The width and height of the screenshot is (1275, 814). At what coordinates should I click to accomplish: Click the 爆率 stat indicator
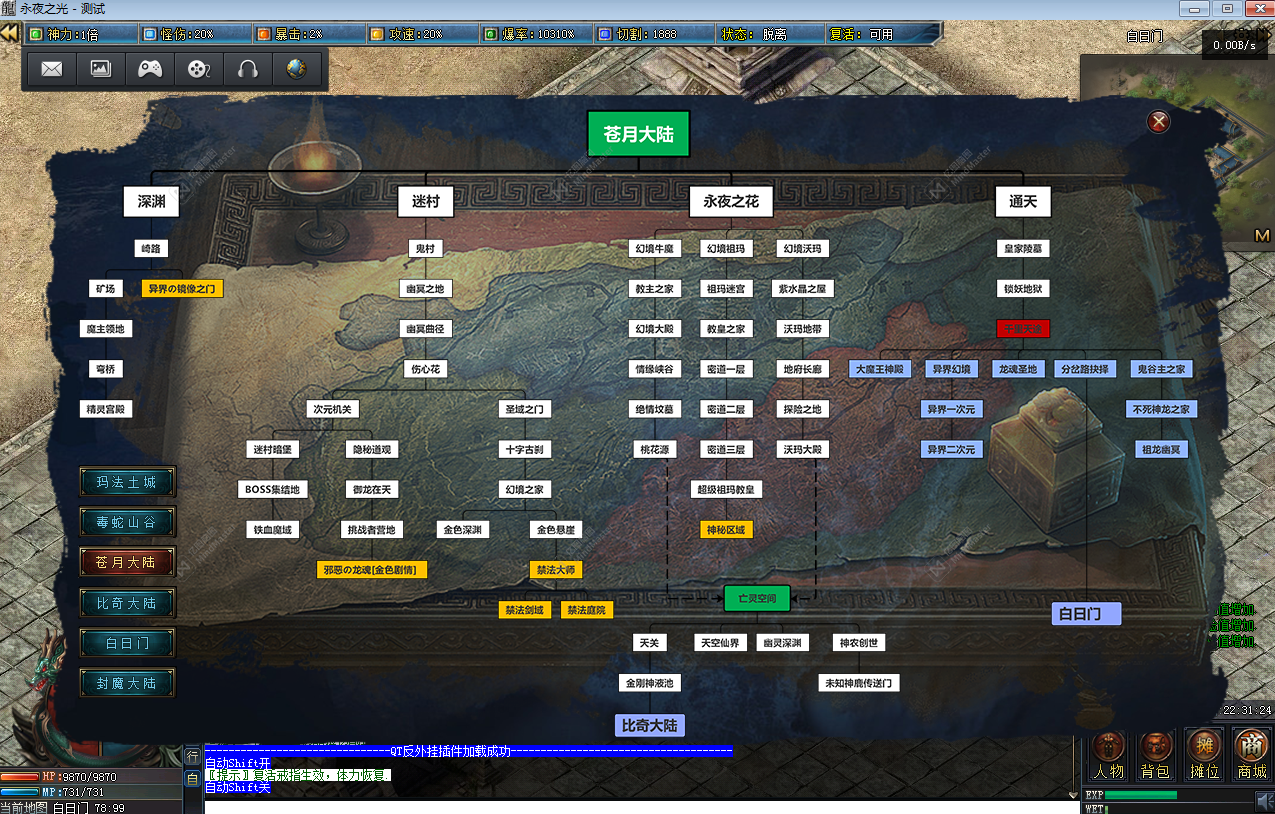point(535,34)
